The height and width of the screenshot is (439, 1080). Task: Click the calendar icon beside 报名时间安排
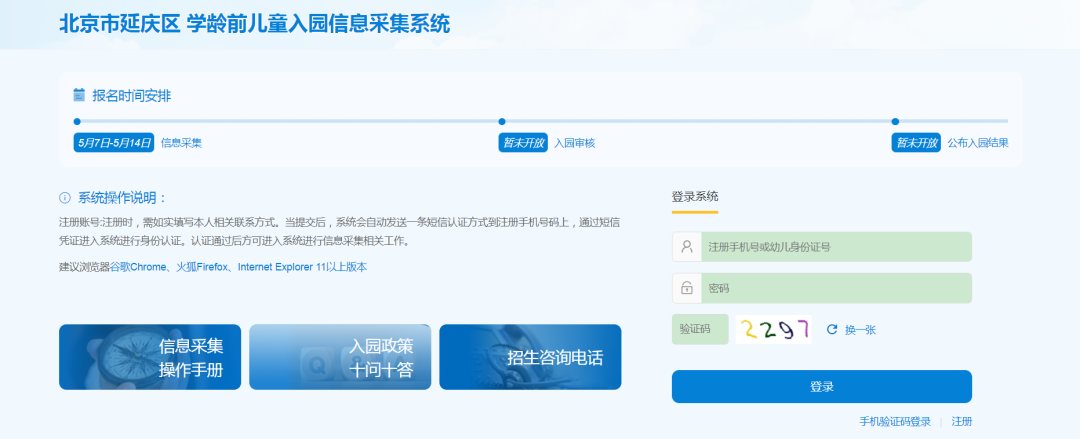(x=79, y=95)
